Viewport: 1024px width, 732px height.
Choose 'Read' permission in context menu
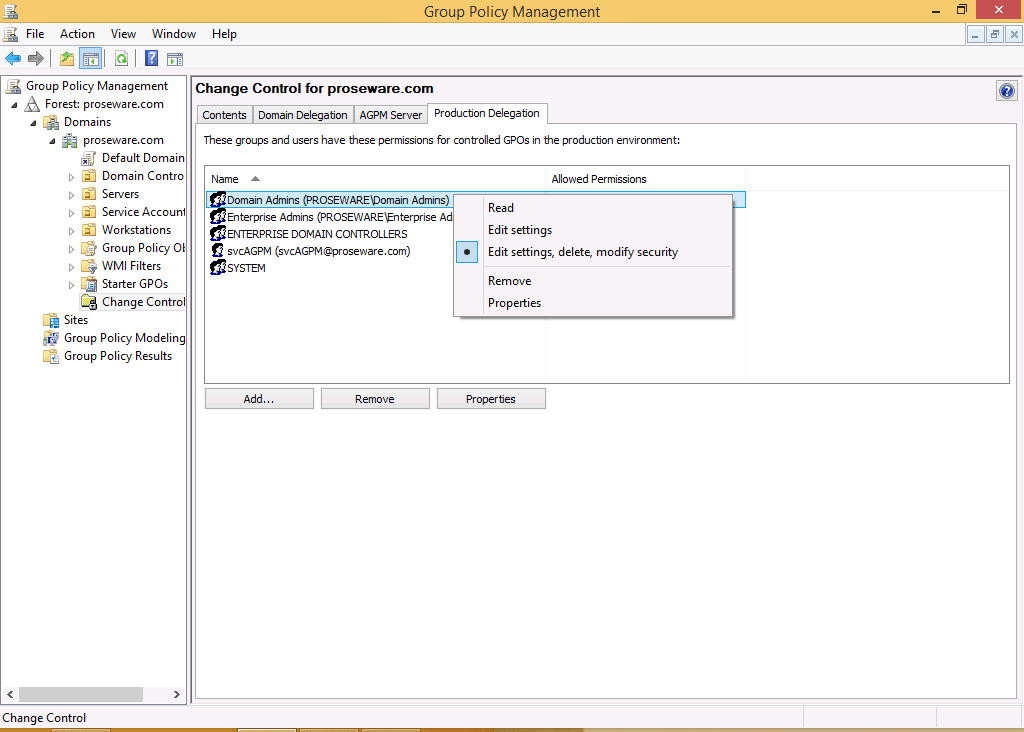pyautogui.click(x=500, y=208)
